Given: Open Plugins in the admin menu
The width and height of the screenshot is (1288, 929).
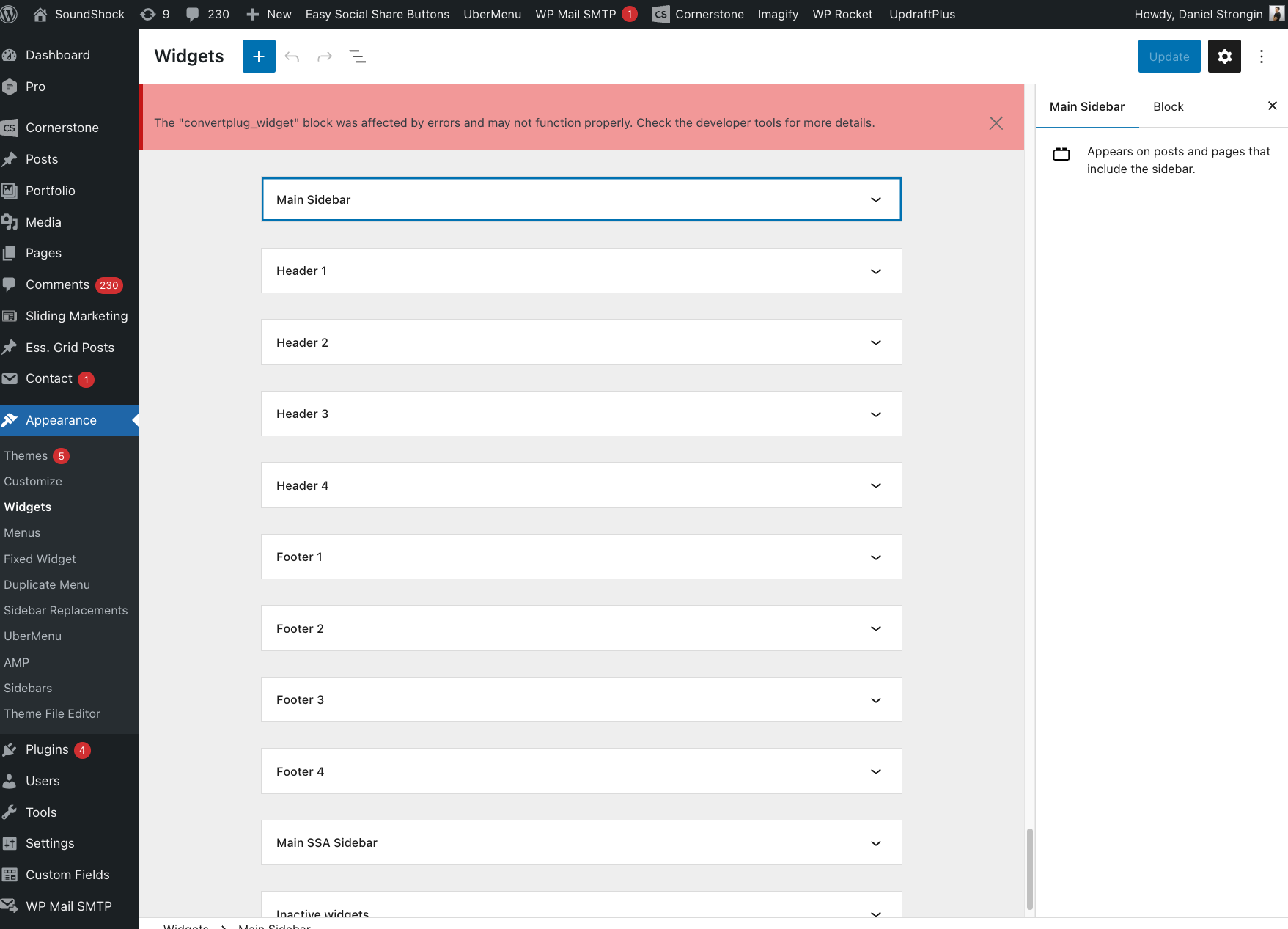Looking at the screenshot, I should [47, 749].
